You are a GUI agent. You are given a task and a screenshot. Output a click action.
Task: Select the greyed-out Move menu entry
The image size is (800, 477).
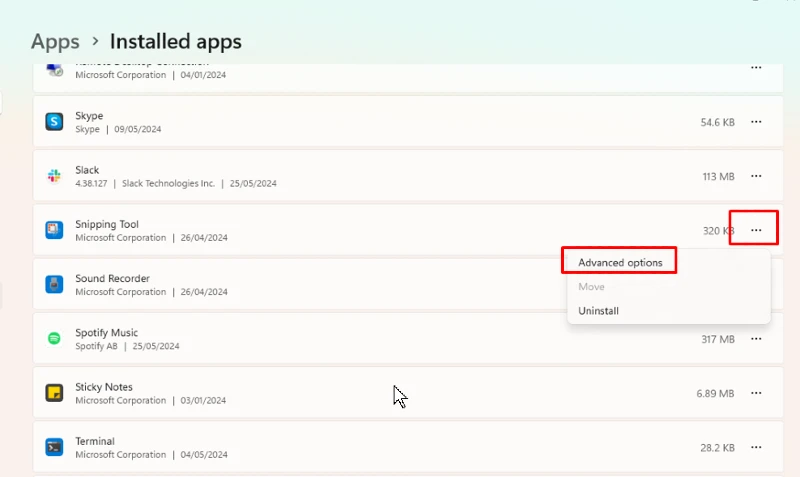pos(591,287)
